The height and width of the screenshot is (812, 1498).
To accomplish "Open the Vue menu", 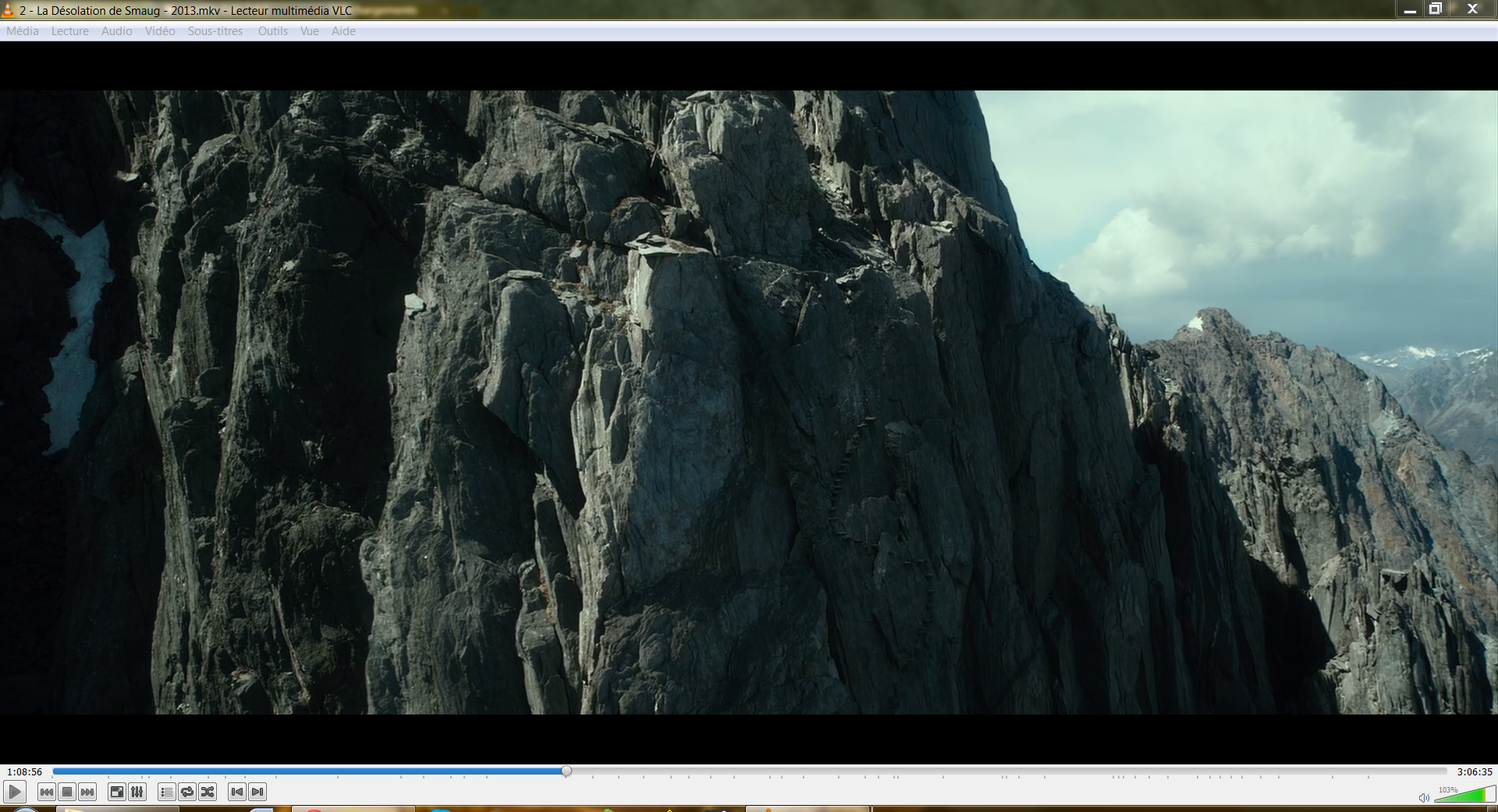I will [x=310, y=31].
